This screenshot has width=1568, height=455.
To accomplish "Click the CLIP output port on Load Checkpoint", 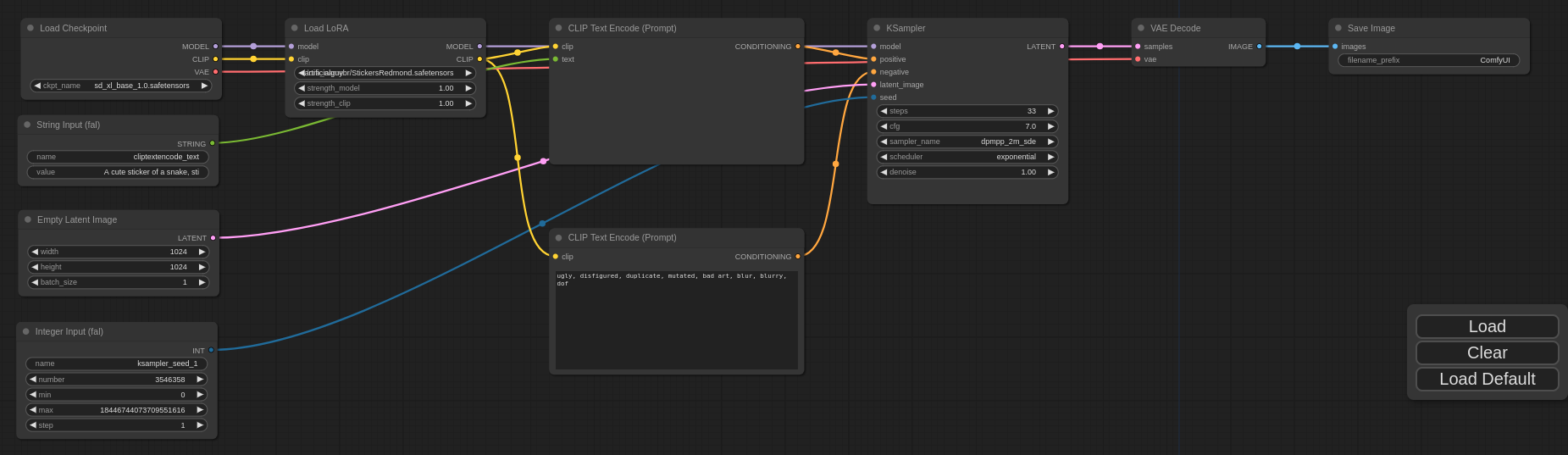I will (215, 59).
